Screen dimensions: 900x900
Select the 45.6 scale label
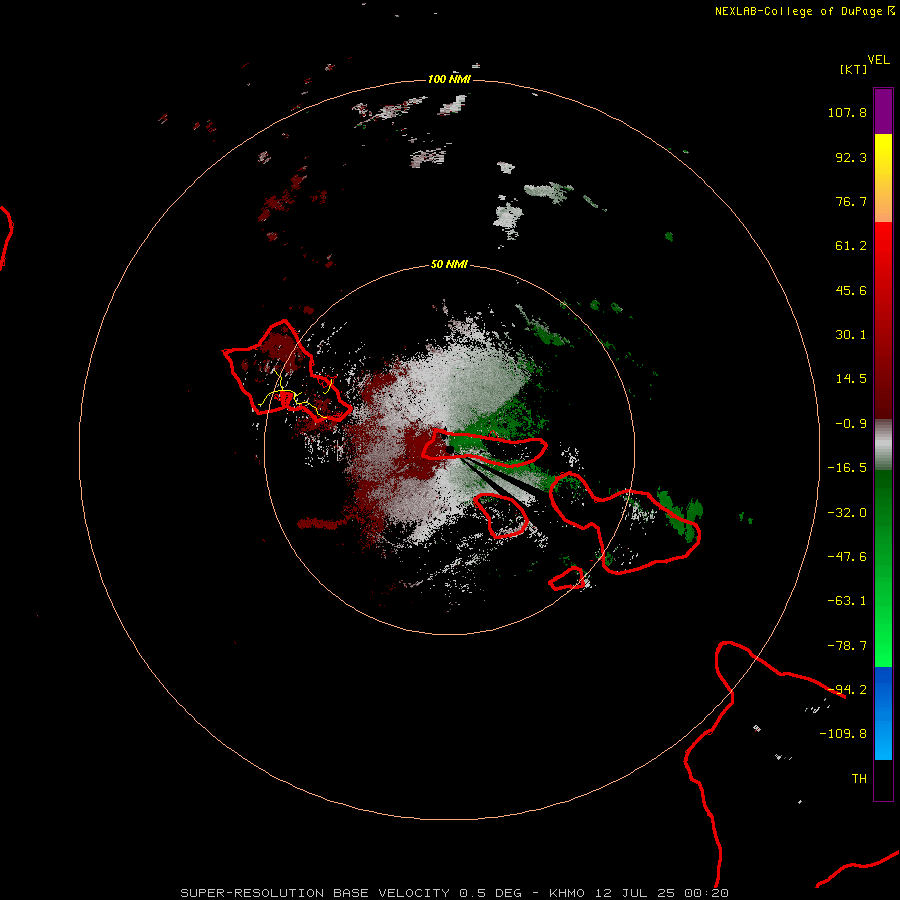pos(851,290)
